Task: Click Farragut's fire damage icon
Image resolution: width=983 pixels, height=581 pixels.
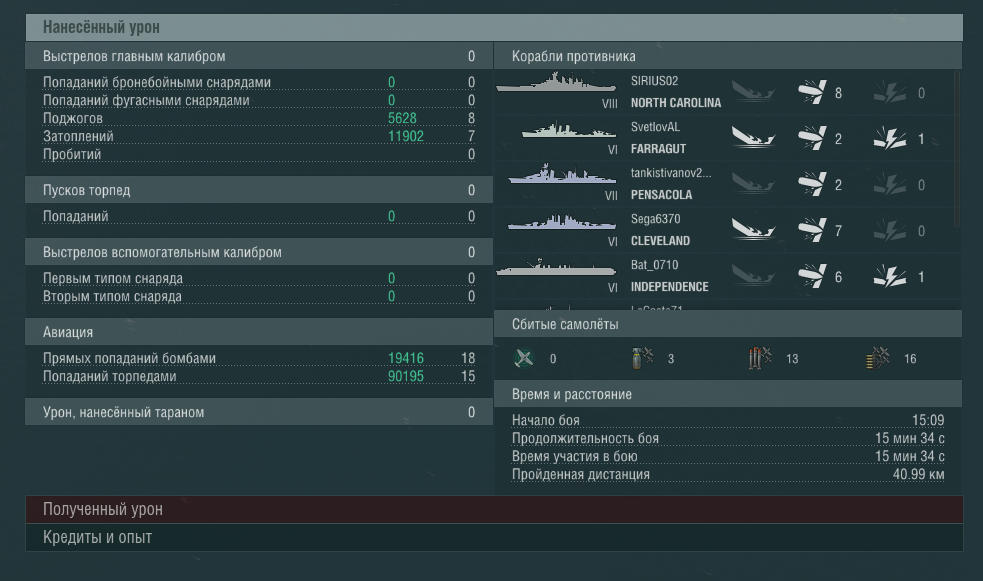Action: (x=890, y=138)
